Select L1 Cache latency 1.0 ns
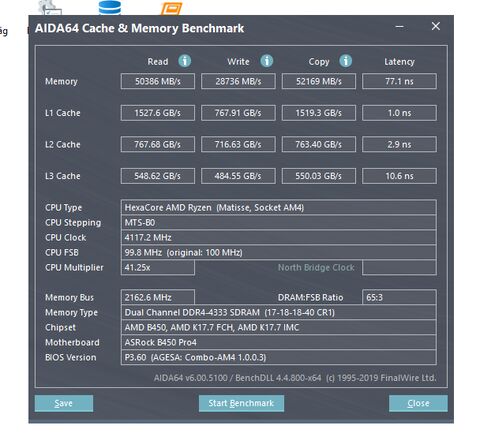Viewport: 480px width, 444px height. click(399, 113)
